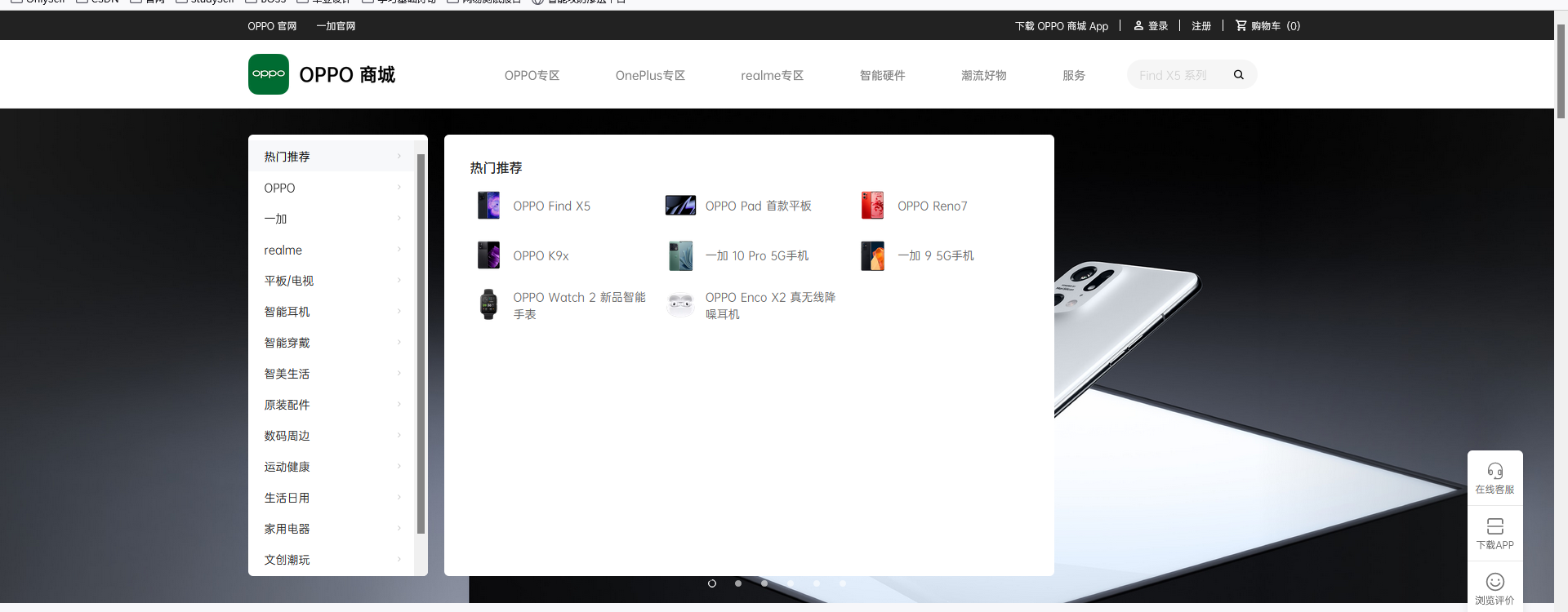Select the first carousel indicator dot

712,583
